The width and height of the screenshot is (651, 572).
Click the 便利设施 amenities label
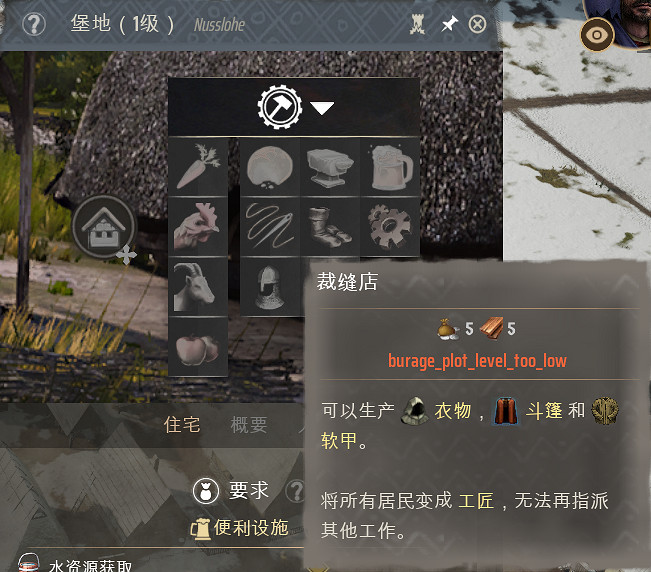pyautogui.click(x=251, y=528)
